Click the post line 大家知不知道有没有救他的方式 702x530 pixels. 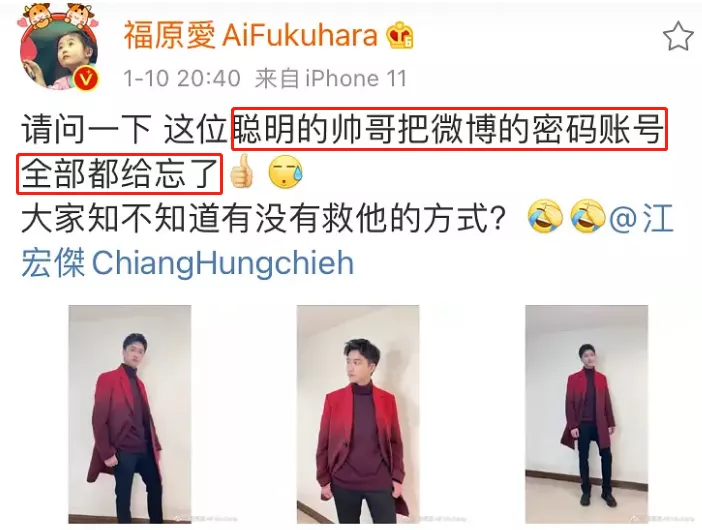pos(264,219)
